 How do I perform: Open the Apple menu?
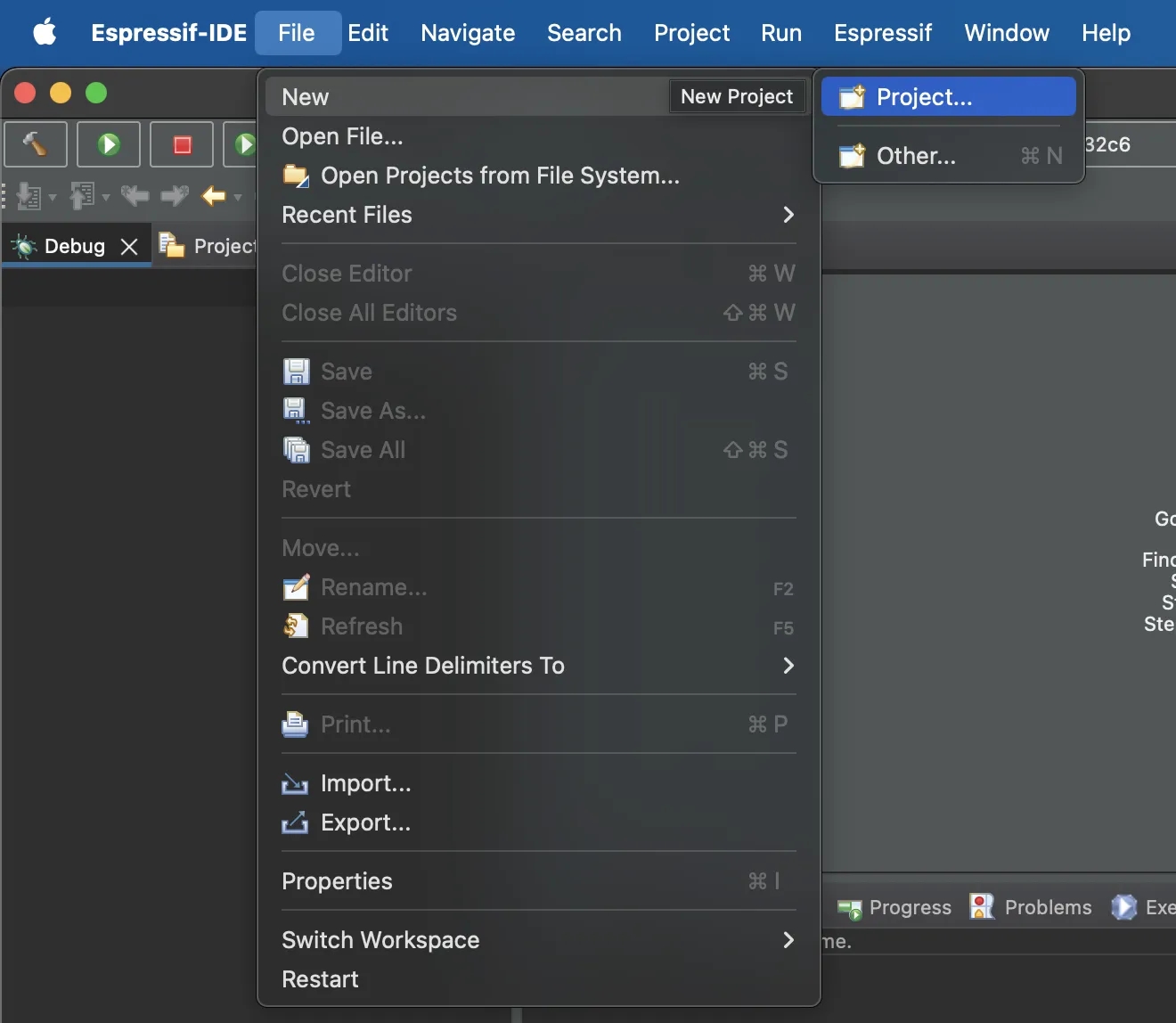[x=45, y=33]
